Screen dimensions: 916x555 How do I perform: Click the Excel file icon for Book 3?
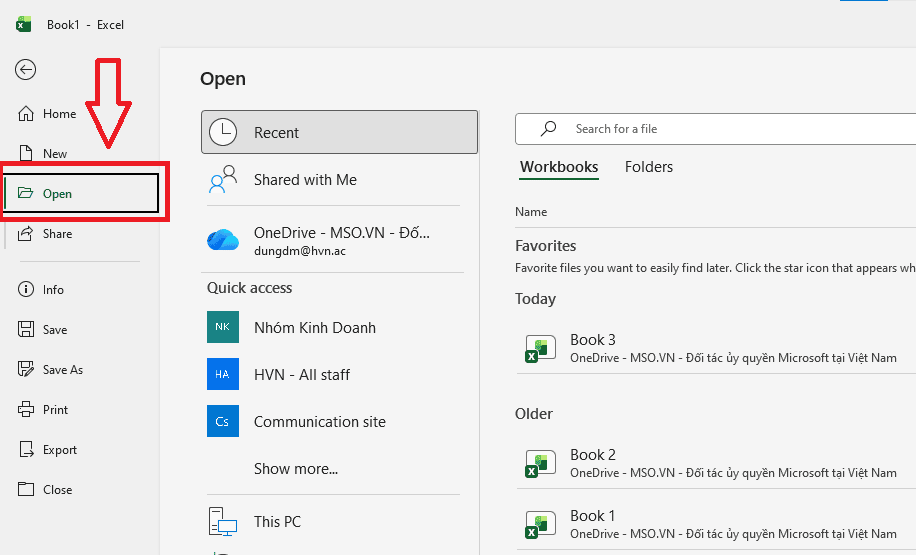(540, 349)
